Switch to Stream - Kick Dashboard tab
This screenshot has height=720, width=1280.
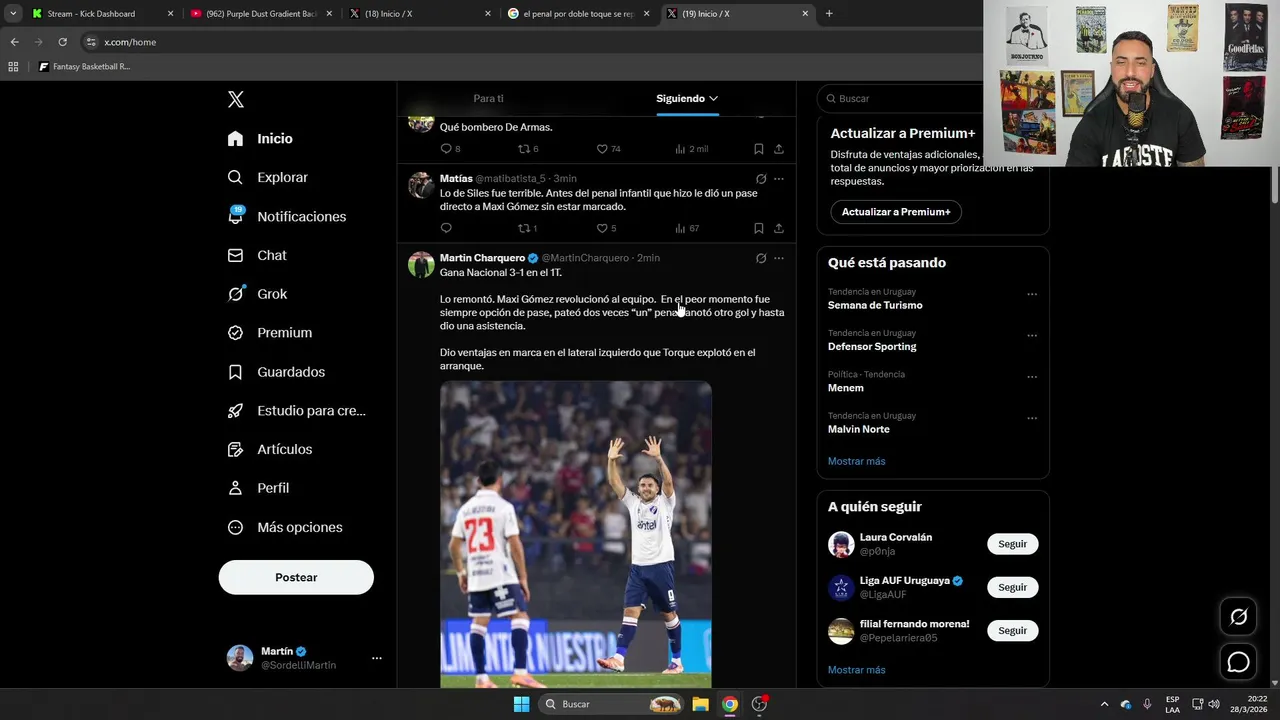(102, 14)
